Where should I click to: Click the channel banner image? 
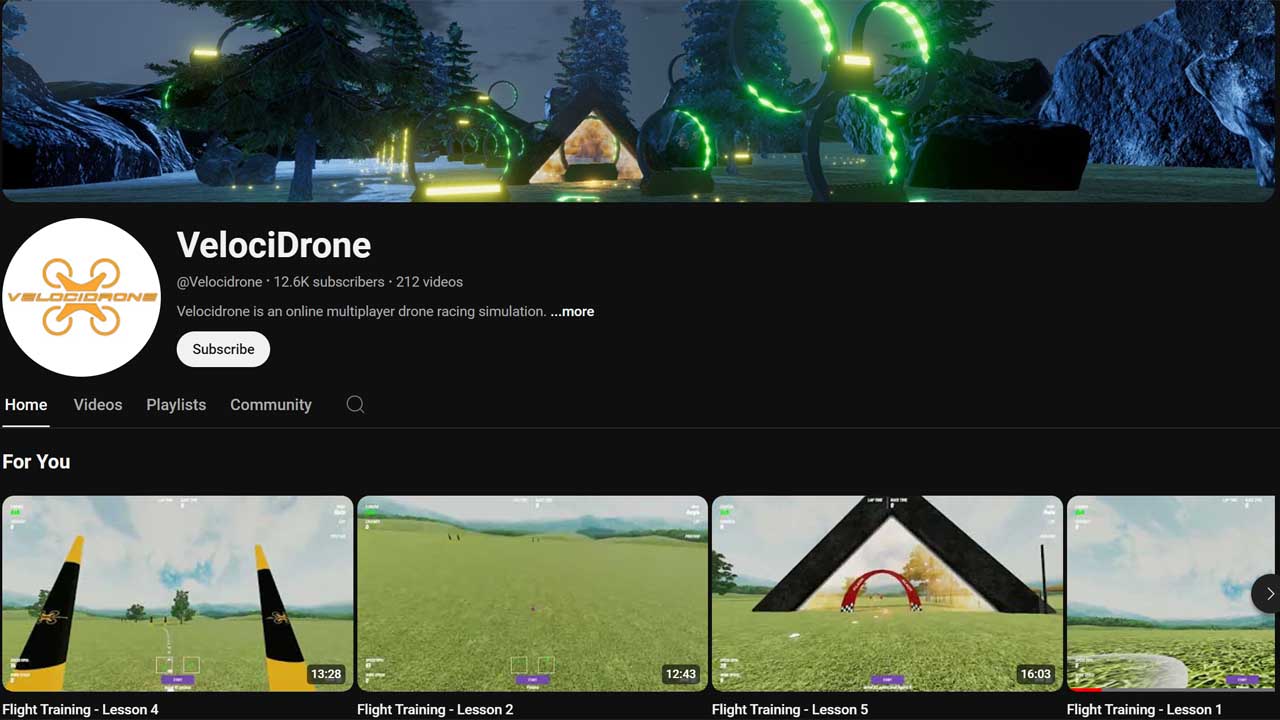tap(640, 100)
